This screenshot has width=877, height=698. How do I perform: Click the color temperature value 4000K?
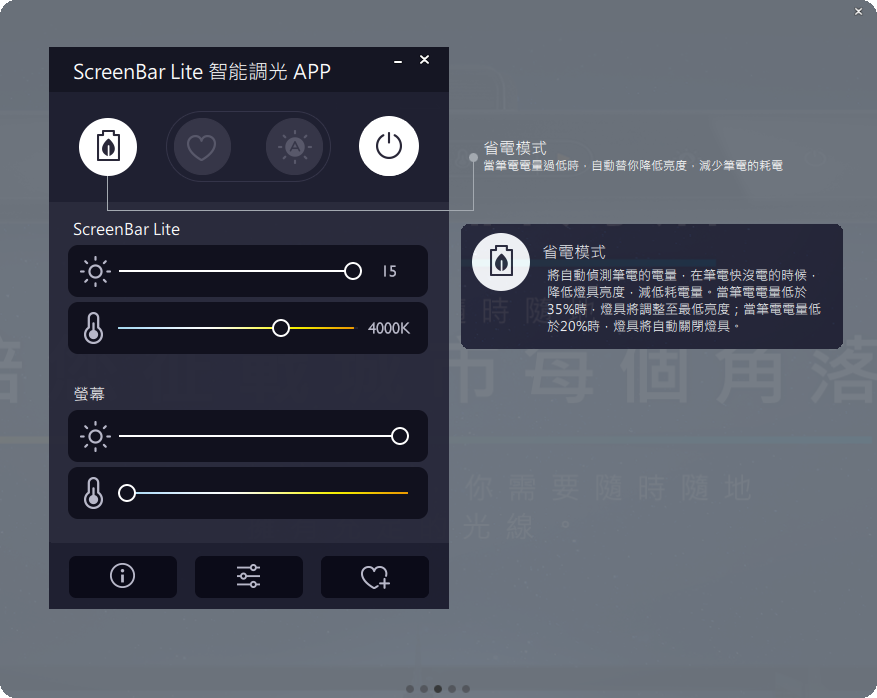[389, 328]
